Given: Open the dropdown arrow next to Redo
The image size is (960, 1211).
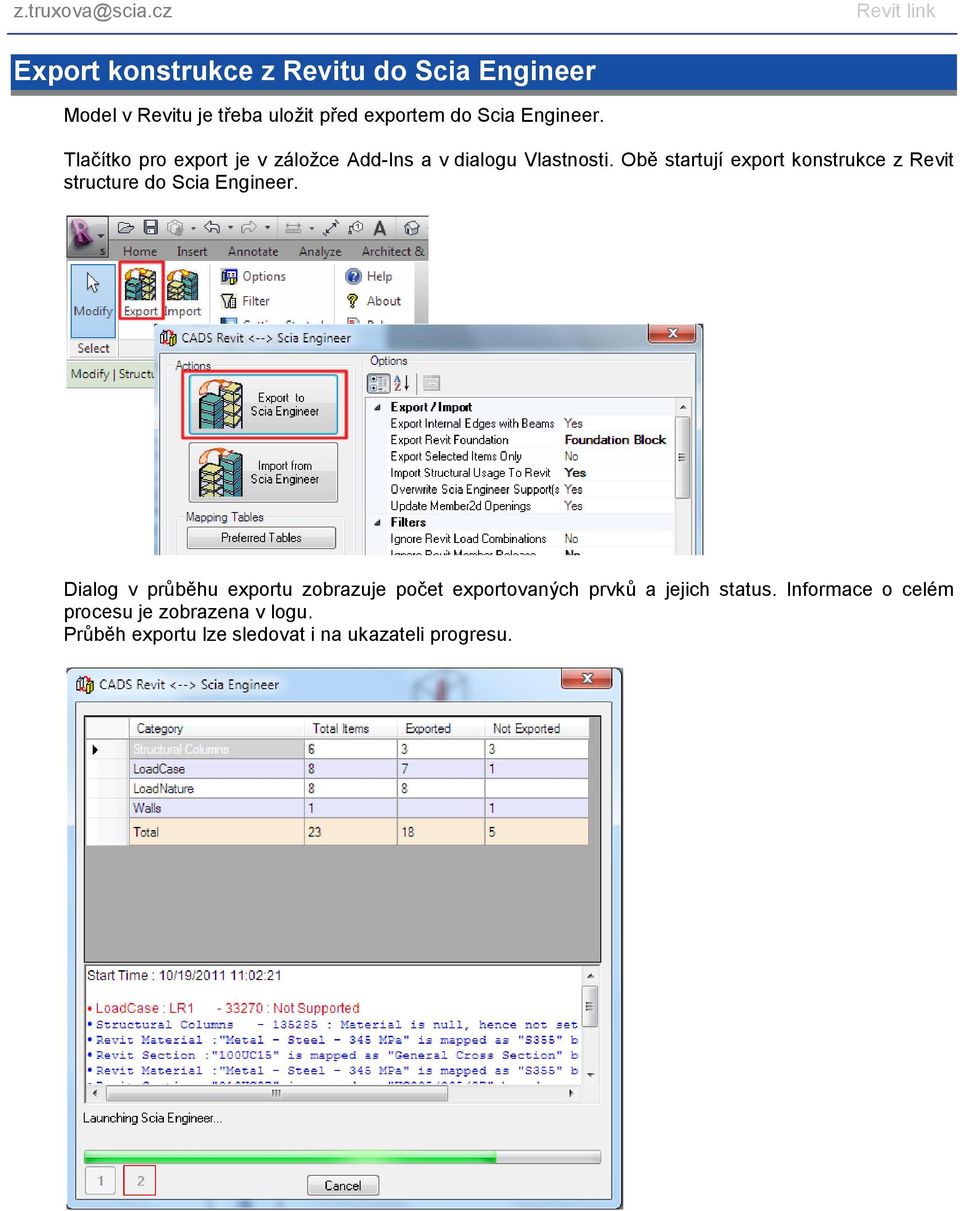Looking at the screenshot, I should coord(266,229).
